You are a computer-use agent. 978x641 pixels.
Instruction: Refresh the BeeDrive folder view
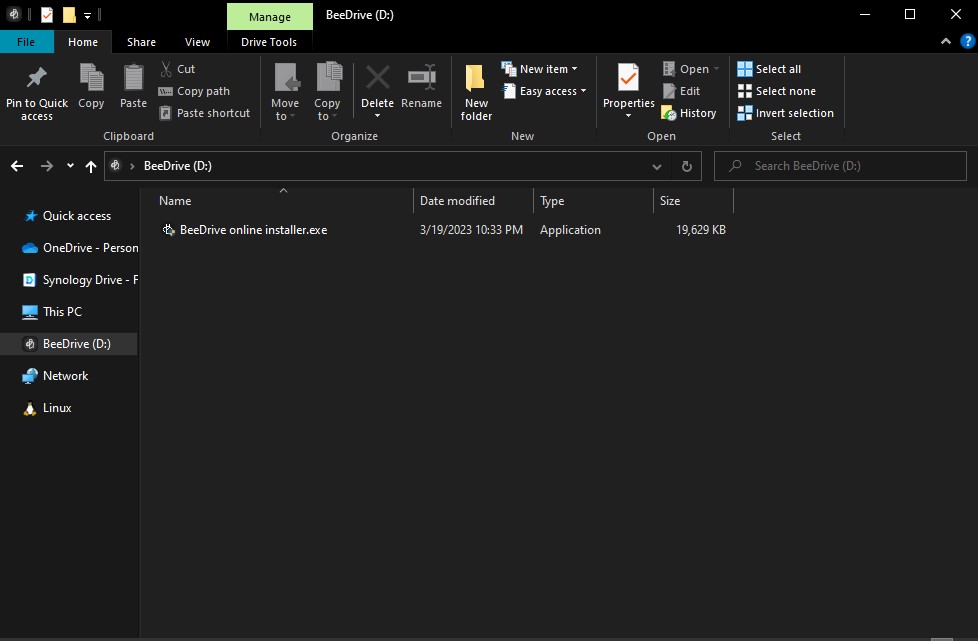(x=687, y=166)
